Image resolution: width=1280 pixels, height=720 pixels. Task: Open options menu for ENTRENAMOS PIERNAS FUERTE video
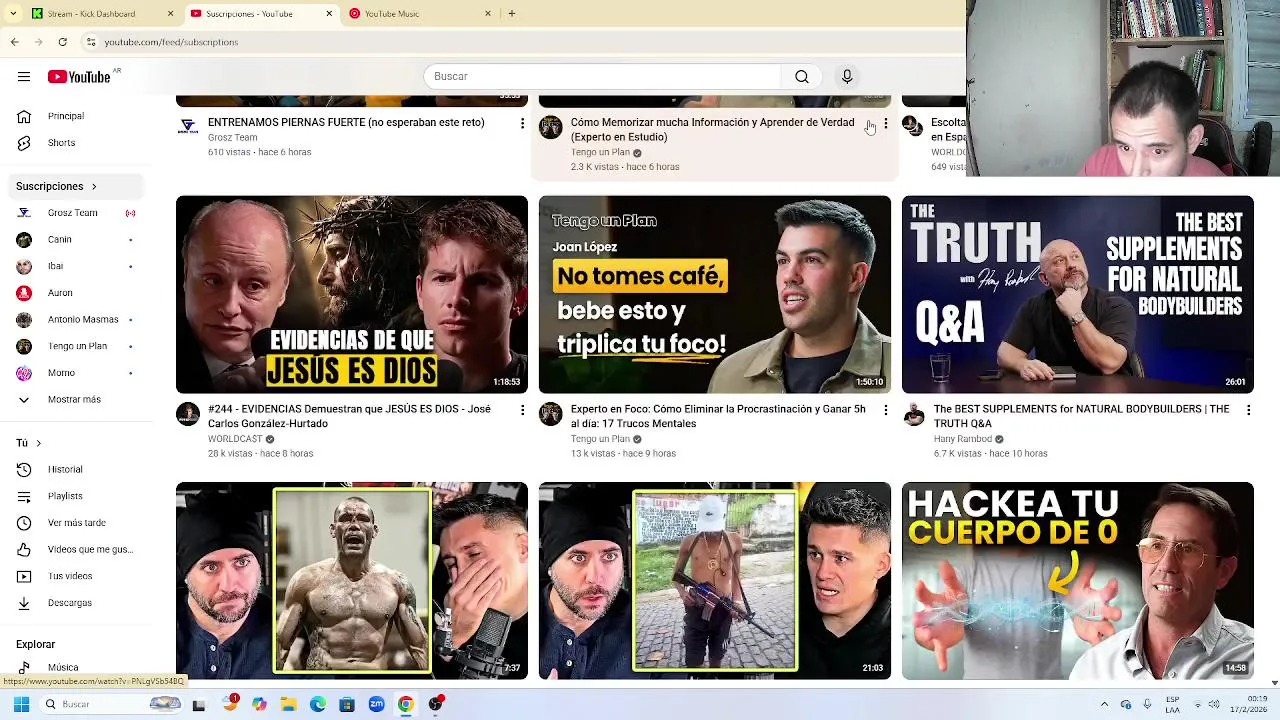pos(522,123)
